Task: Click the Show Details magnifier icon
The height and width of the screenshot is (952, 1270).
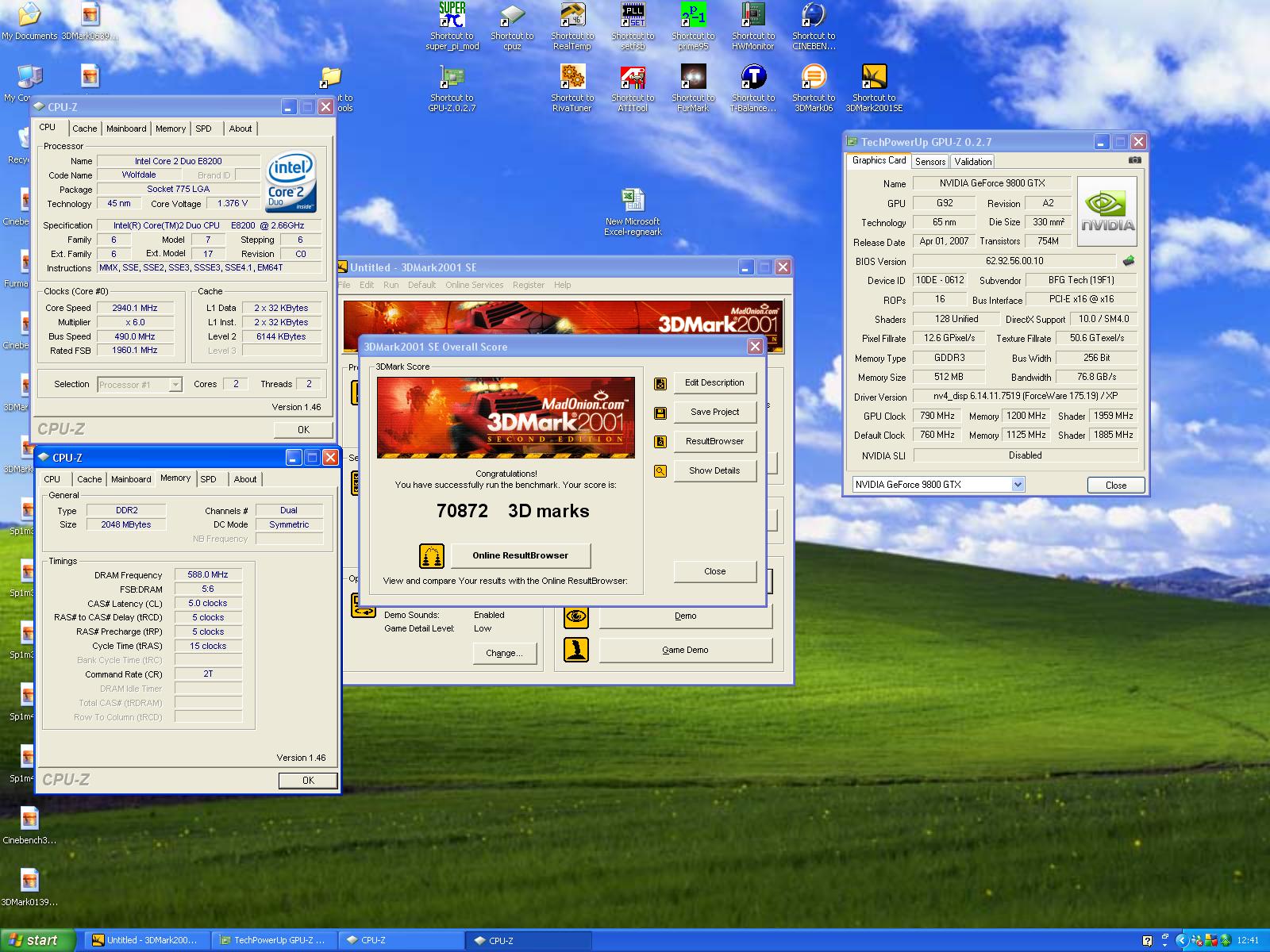Action: pyautogui.click(x=660, y=471)
